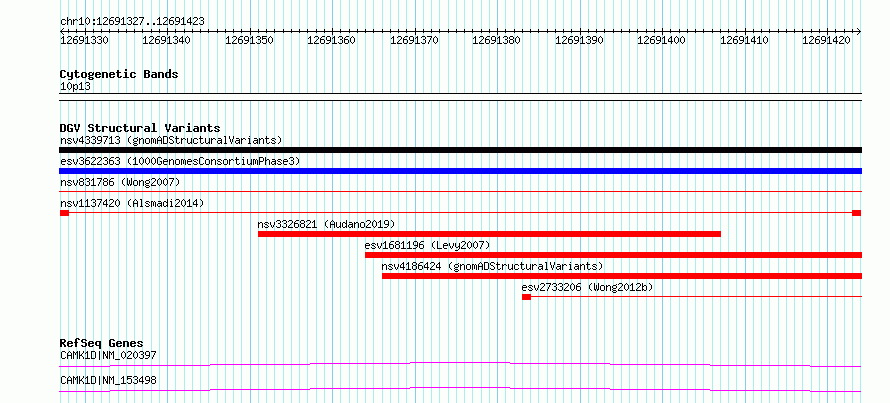This screenshot has width=890, height=403.
Task: Click ruler tick label 12691410
Action: tap(744, 40)
